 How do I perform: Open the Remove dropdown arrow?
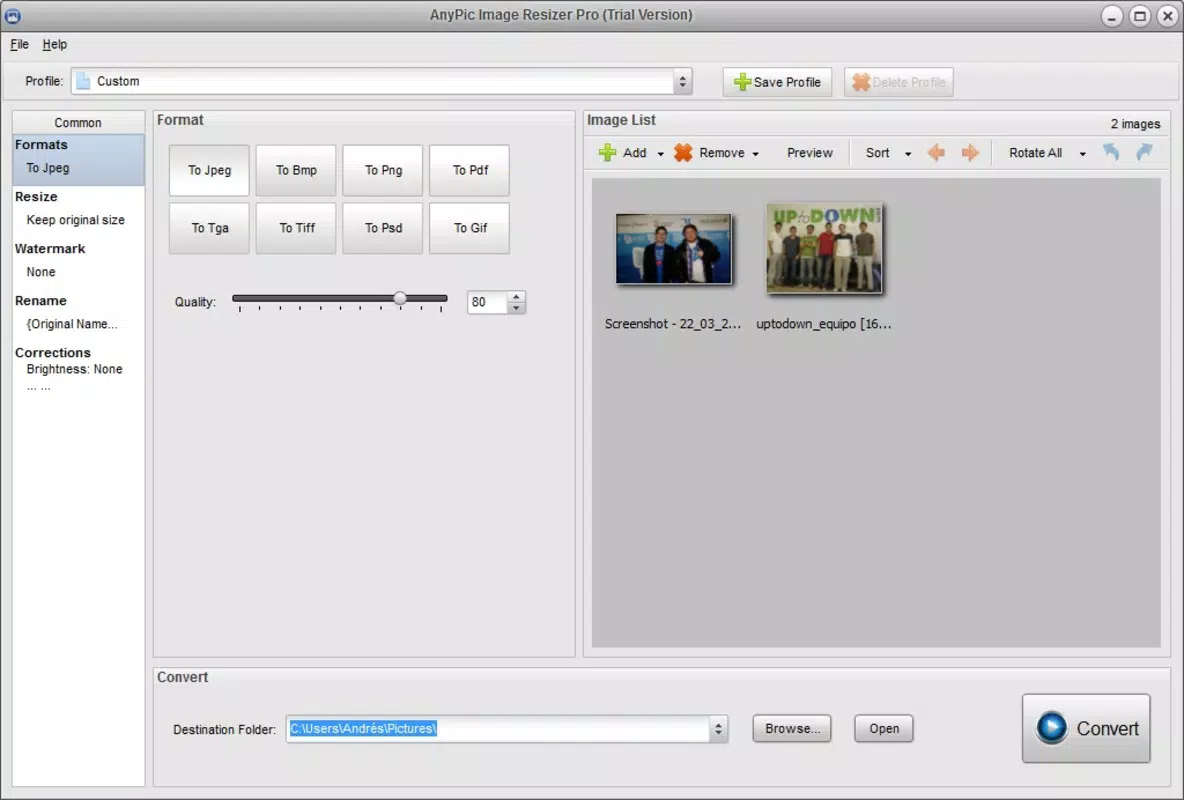pyautogui.click(x=755, y=153)
